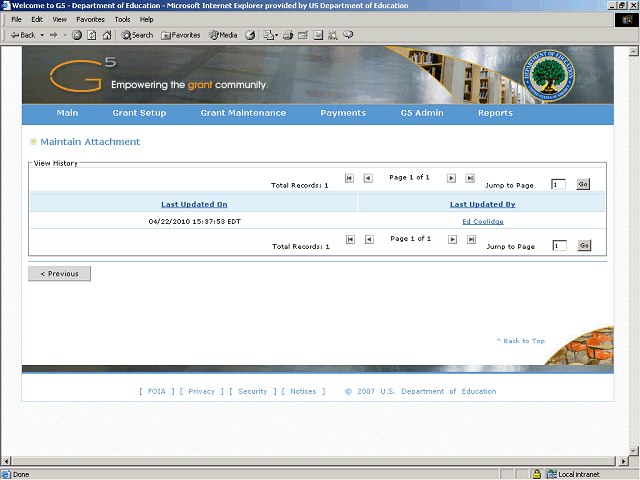Click the Print icon in toolbar
640x480 pixels.
288,35
